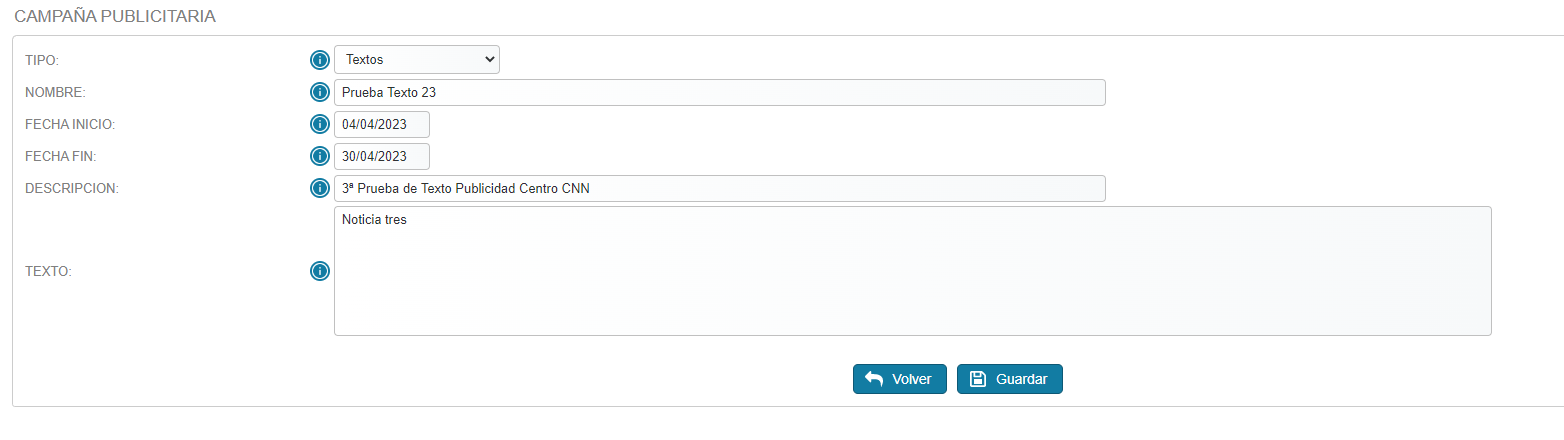Viewport: 1564px width, 440px height.
Task: Save the campaign with Guardar
Action: 1010,379
